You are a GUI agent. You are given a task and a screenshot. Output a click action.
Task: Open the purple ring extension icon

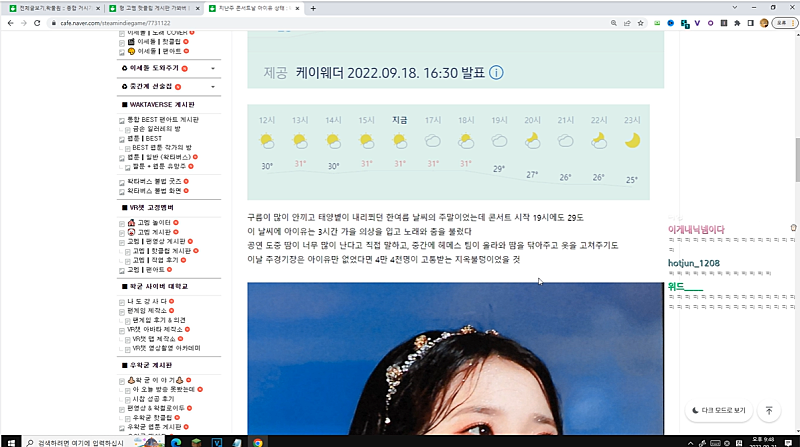coord(710,23)
